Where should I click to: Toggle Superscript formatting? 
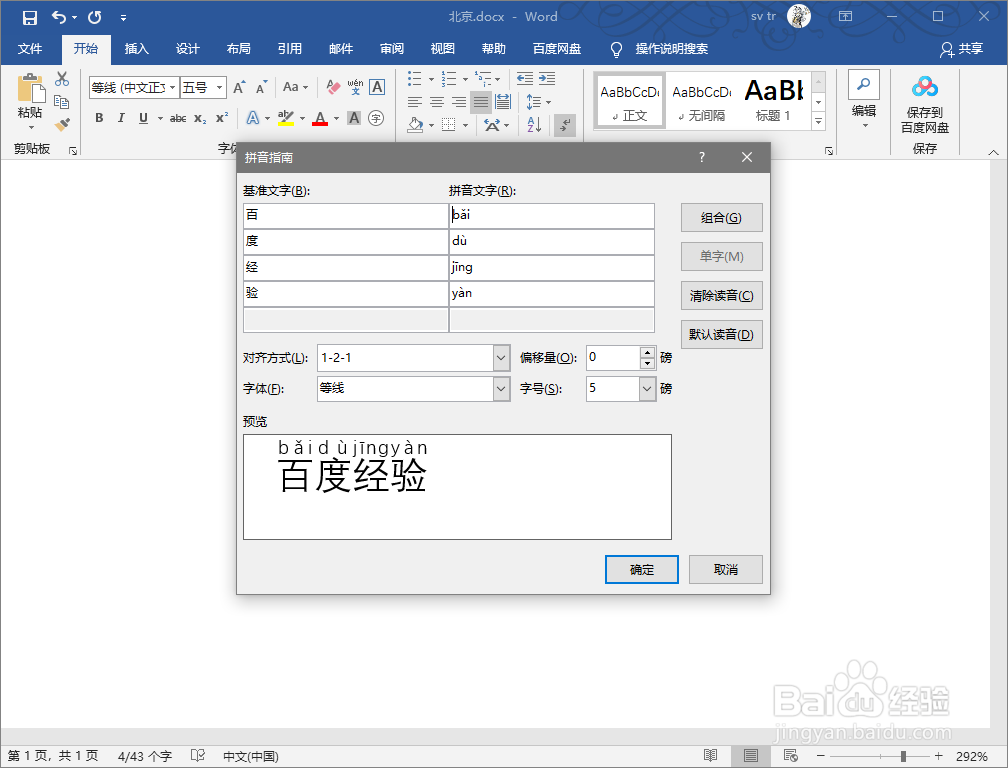click(x=222, y=118)
